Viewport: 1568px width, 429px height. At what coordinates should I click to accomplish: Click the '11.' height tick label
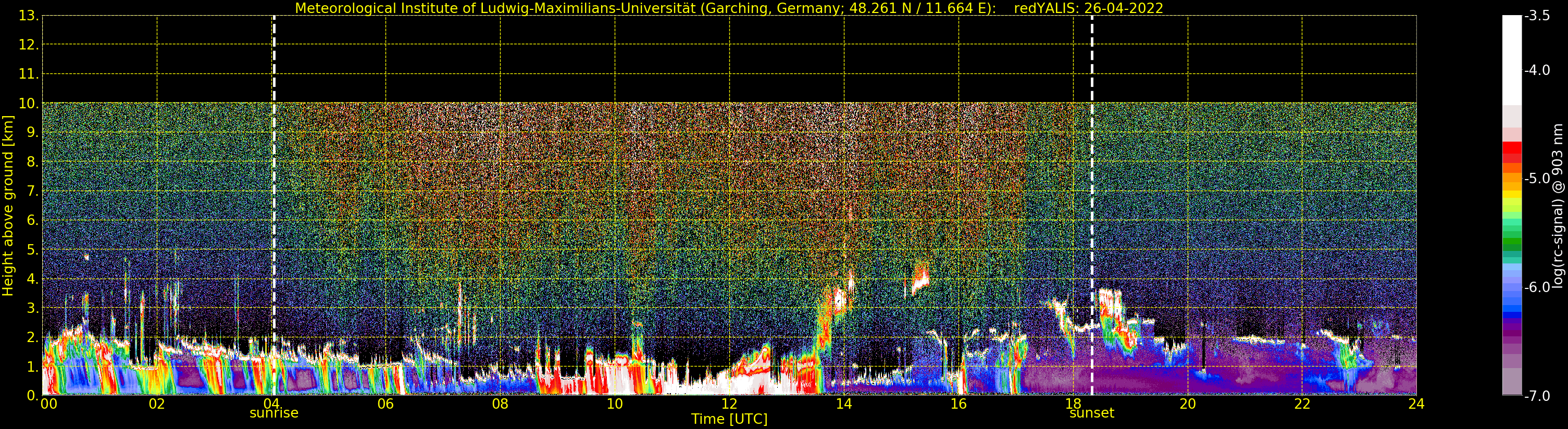point(29,74)
